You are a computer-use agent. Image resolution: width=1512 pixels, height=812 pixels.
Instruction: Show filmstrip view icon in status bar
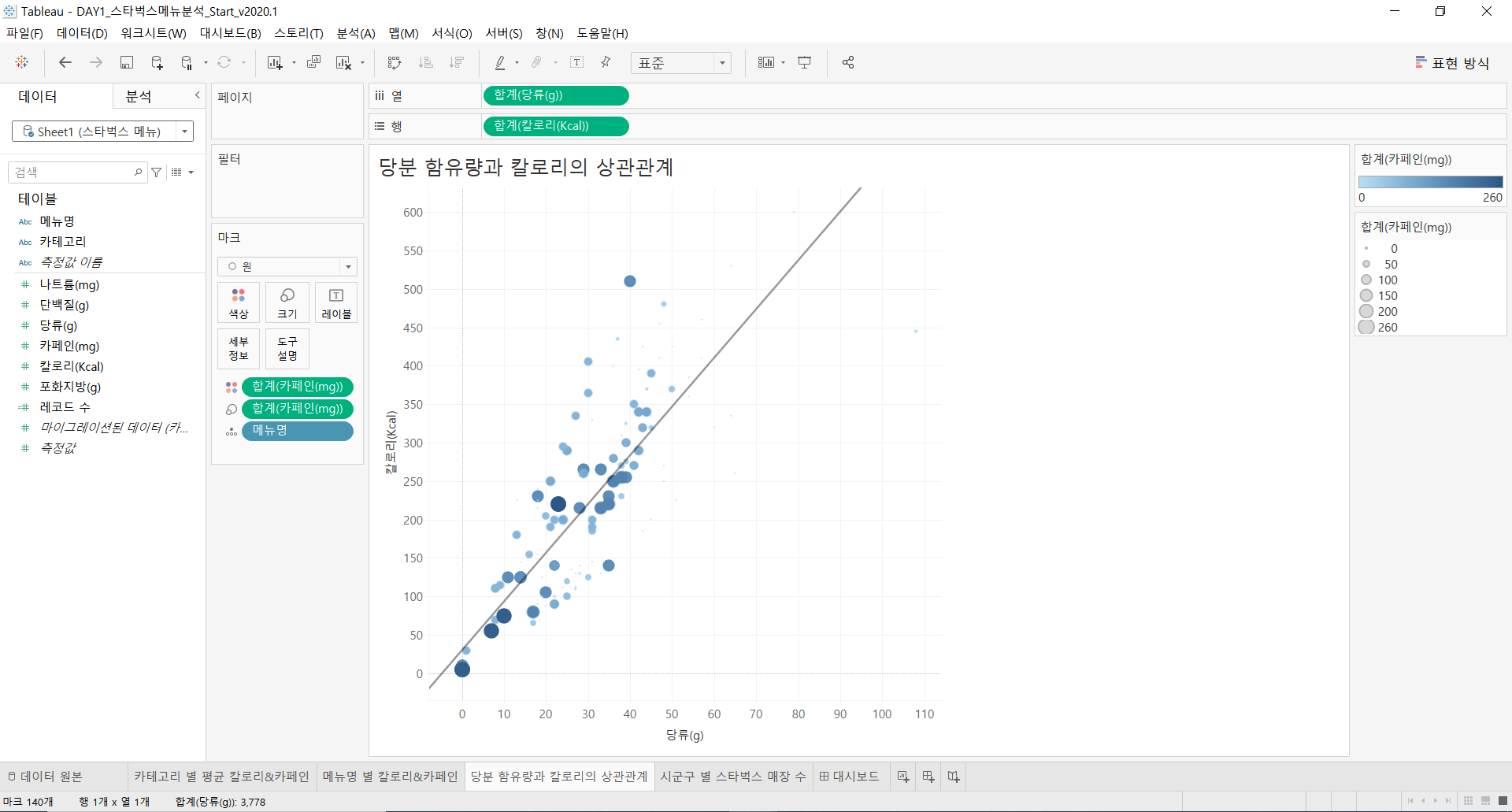tap(1485, 801)
